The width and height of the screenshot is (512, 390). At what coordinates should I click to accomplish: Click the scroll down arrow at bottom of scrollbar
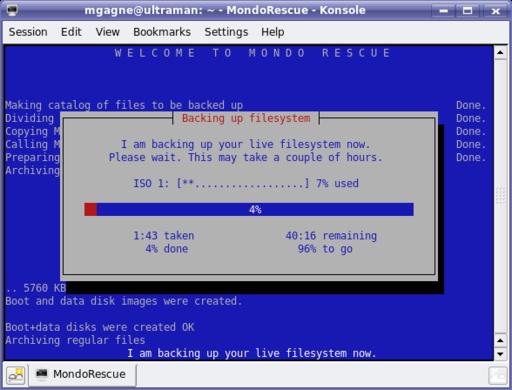500,354
